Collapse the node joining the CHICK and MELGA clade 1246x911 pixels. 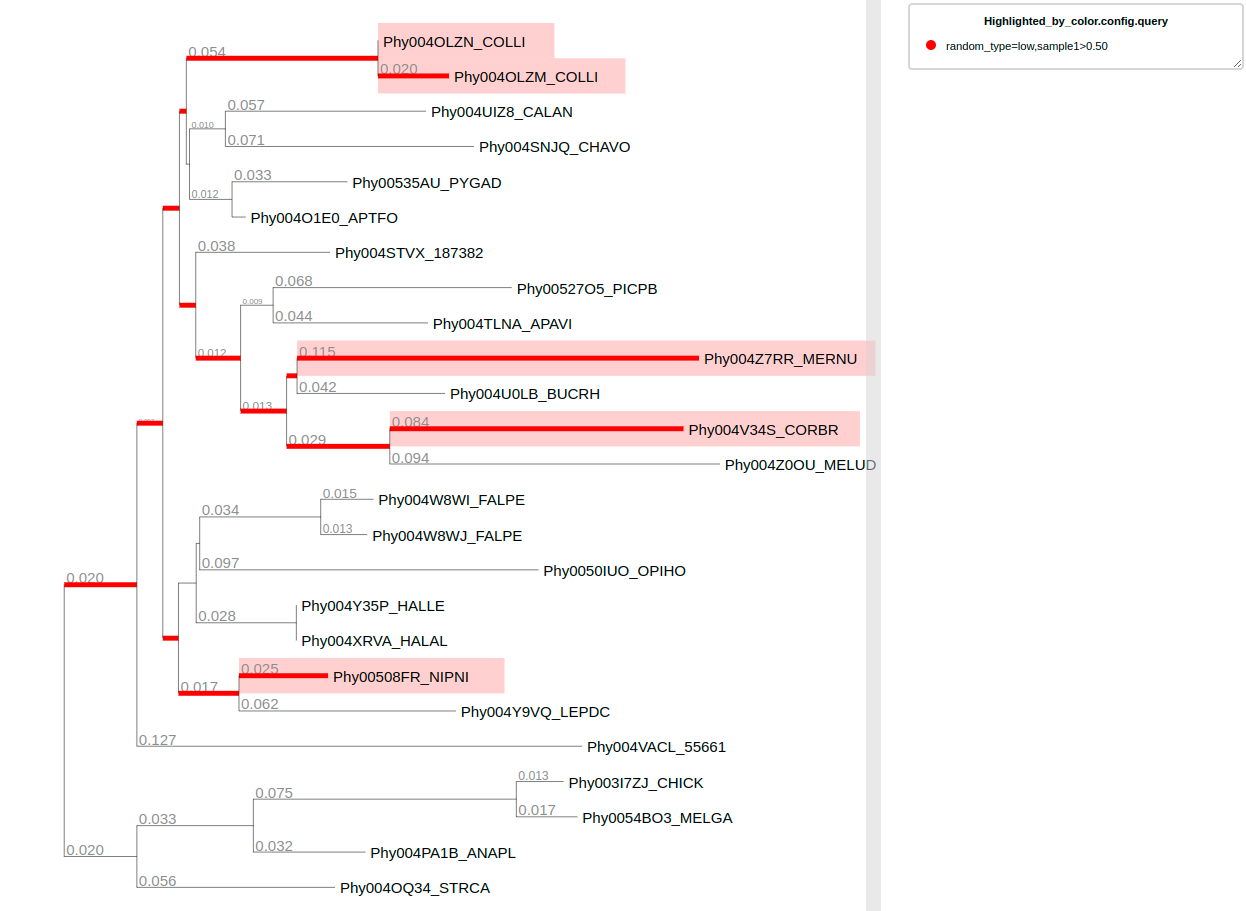pyautogui.click(x=515, y=800)
